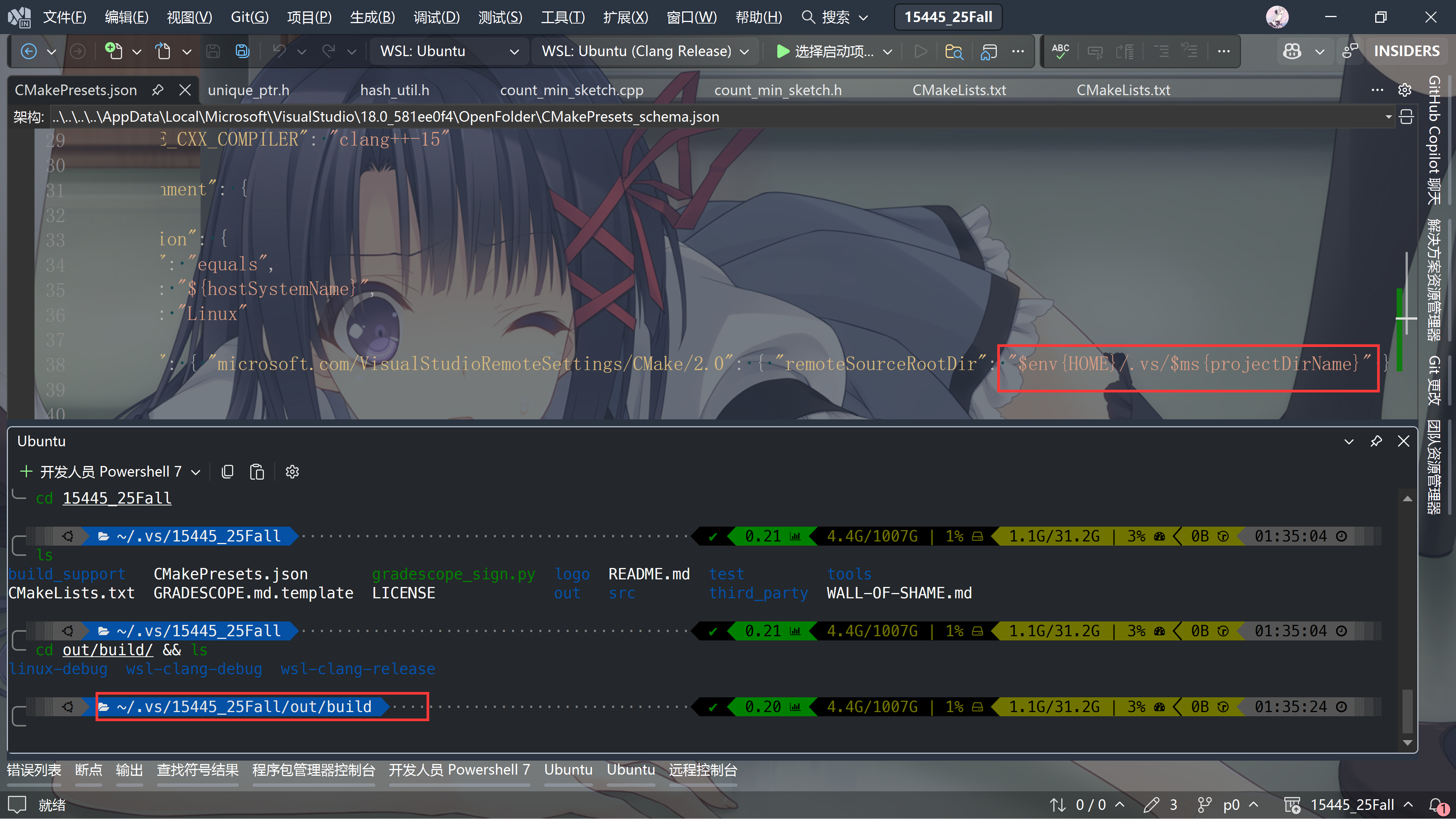
Task: Click the Save All toolbar icon
Action: (x=243, y=52)
